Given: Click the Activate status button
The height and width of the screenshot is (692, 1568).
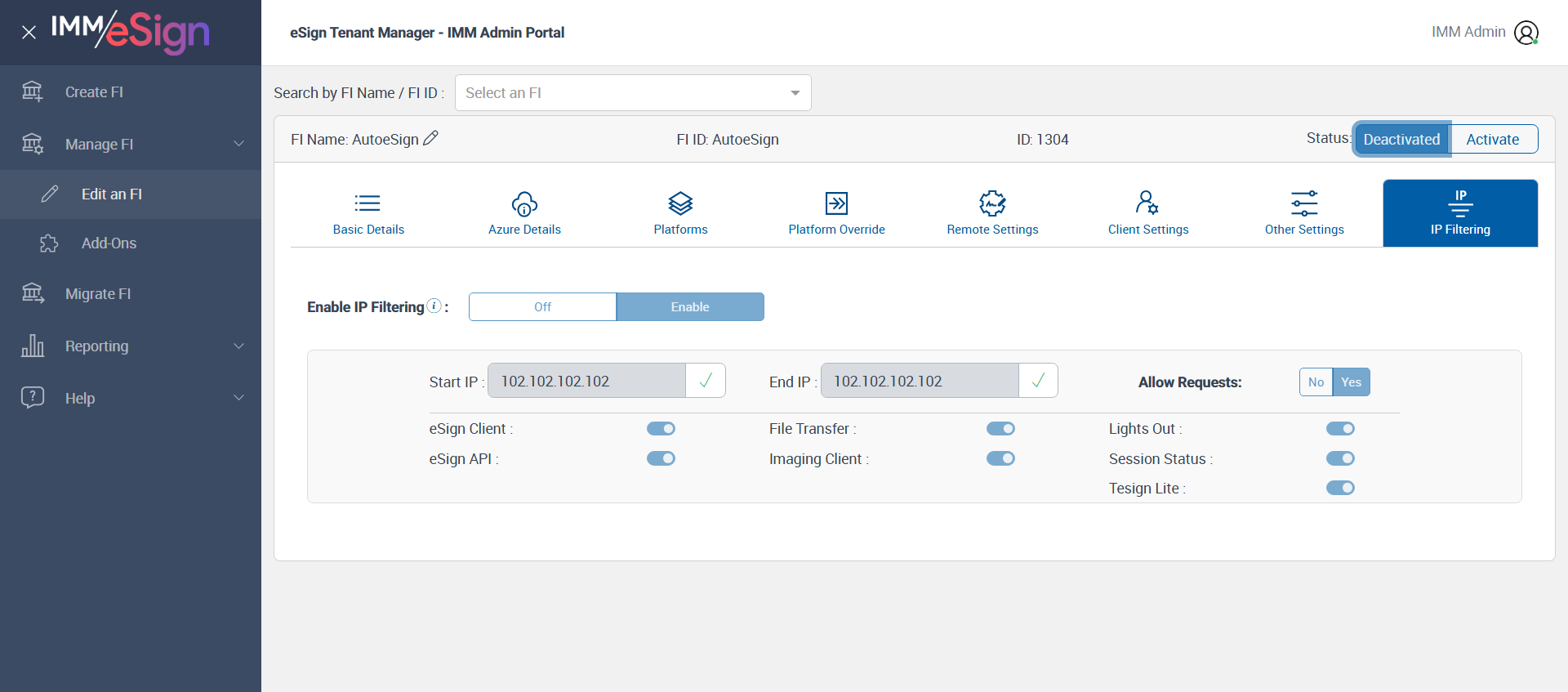Looking at the screenshot, I should coord(1492,140).
